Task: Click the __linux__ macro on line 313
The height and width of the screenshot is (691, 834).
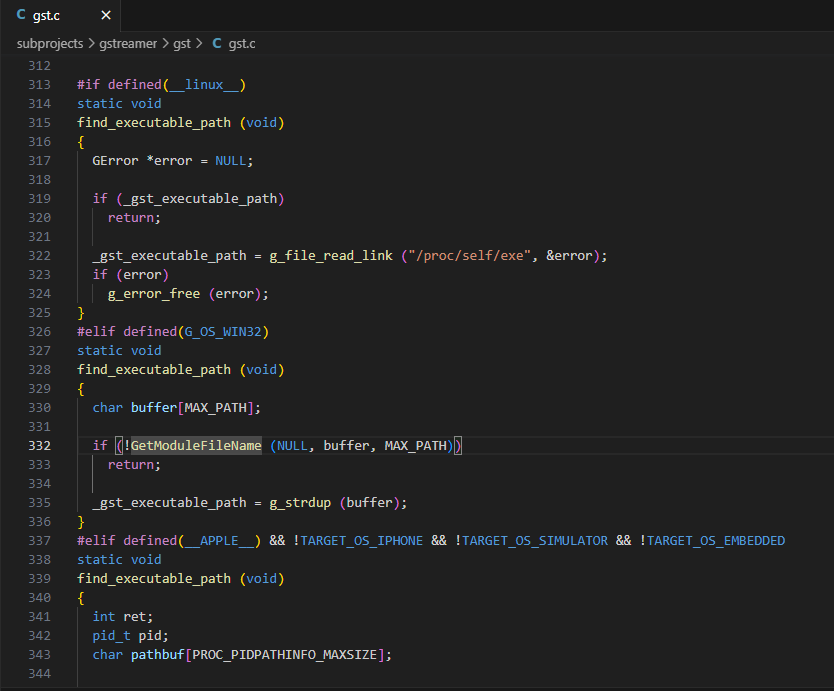Action: [203, 85]
